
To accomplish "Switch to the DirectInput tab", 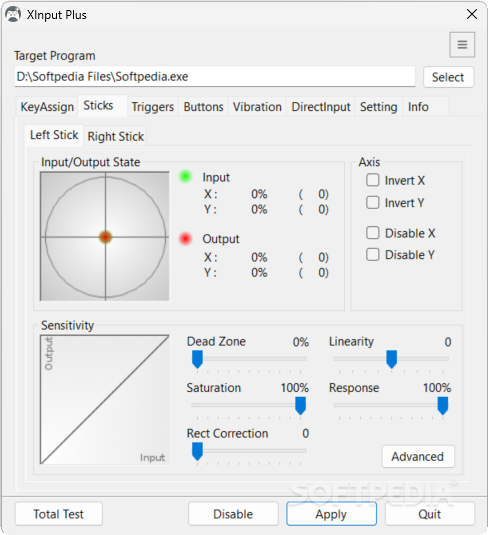I will (x=321, y=107).
